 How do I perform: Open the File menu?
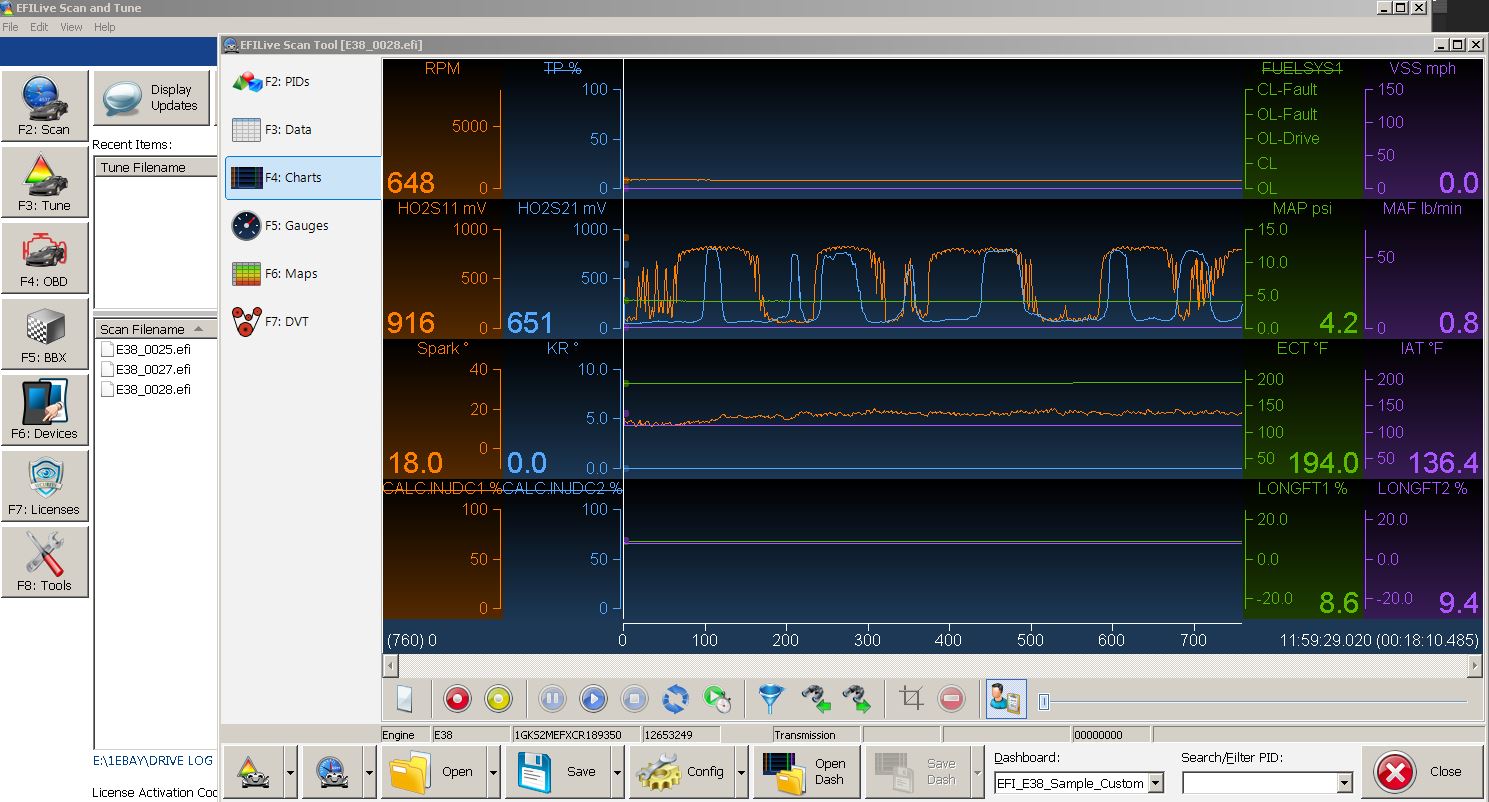(x=10, y=27)
